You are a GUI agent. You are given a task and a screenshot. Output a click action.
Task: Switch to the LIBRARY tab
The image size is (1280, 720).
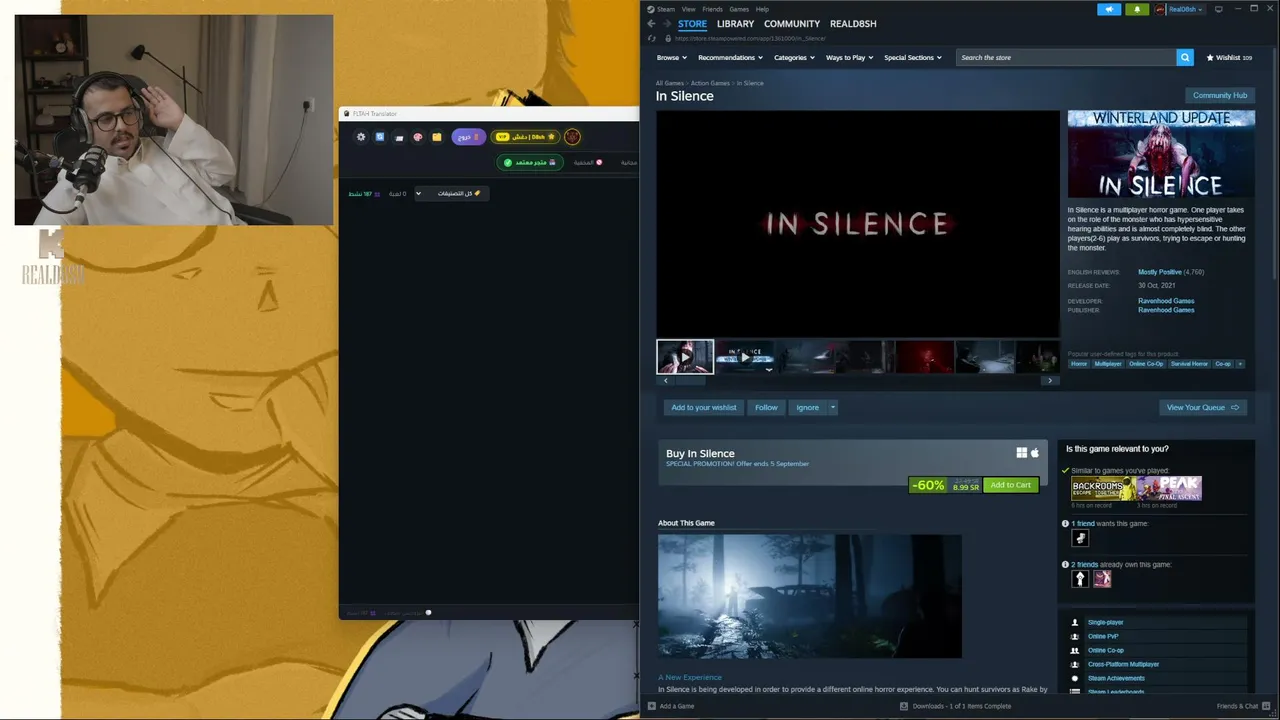click(x=735, y=24)
